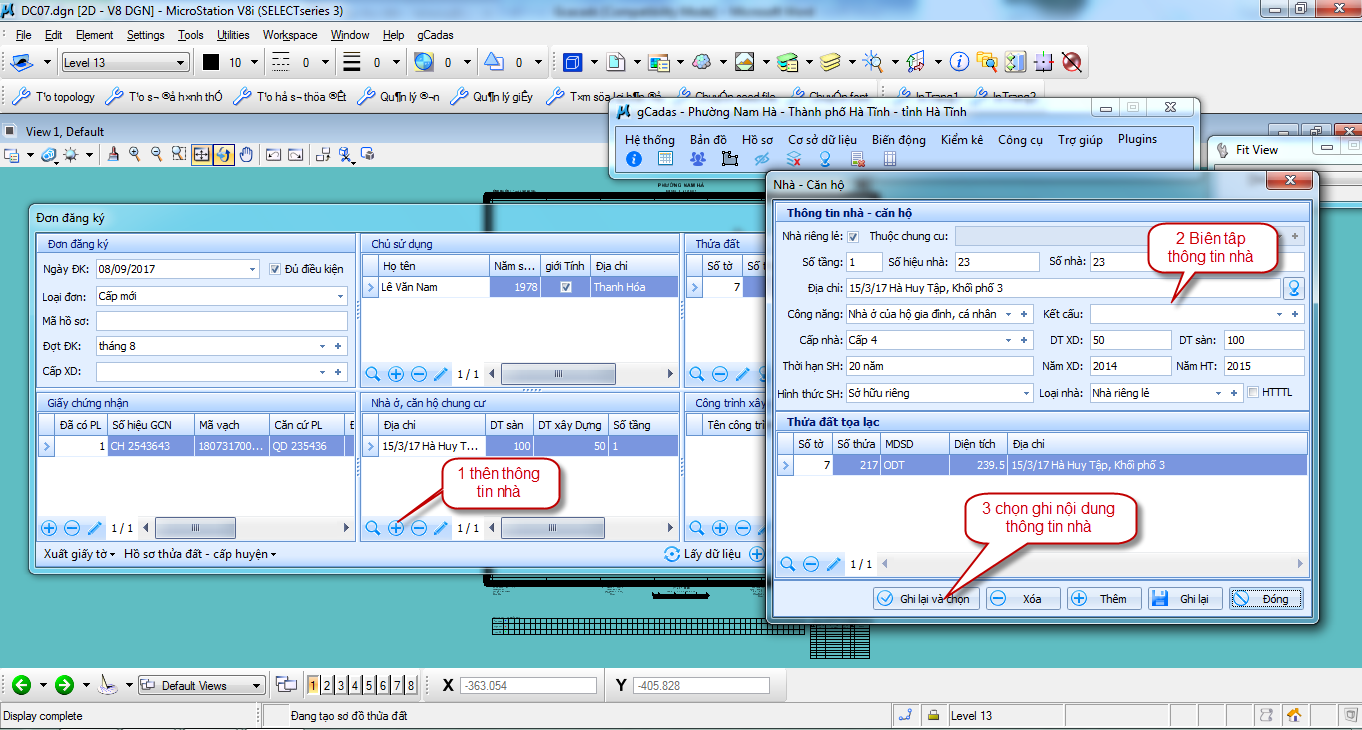Click the black active color swatch
The image size is (1362, 730).
pos(211,62)
